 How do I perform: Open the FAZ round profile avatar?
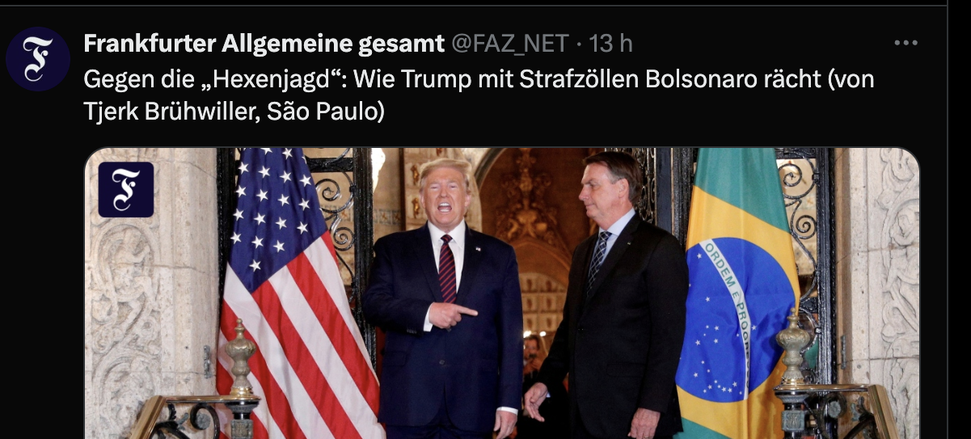38,59
